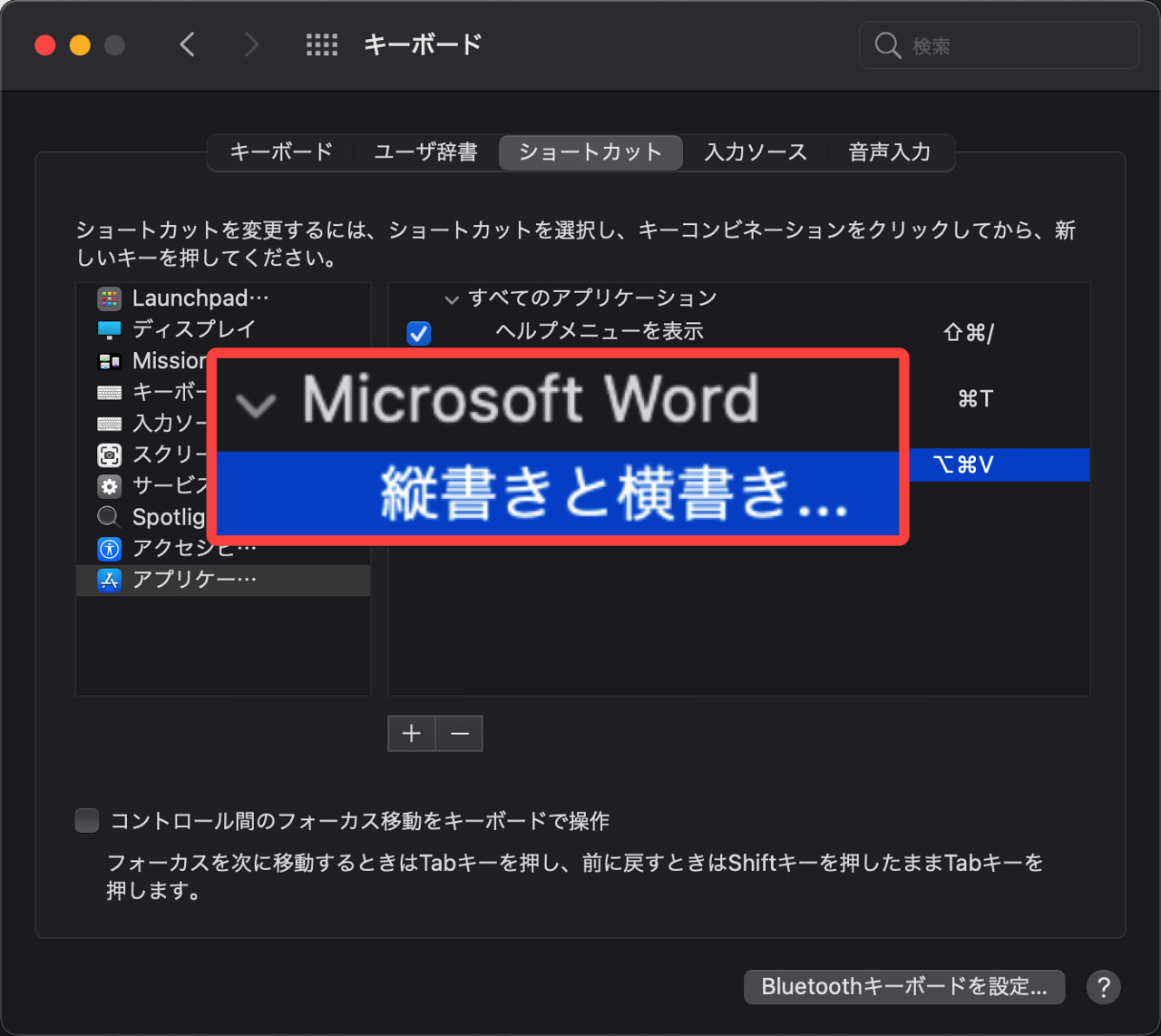Select the Spotlight magnifier icon
This screenshot has width=1161, height=1036.
pos(109,517)
